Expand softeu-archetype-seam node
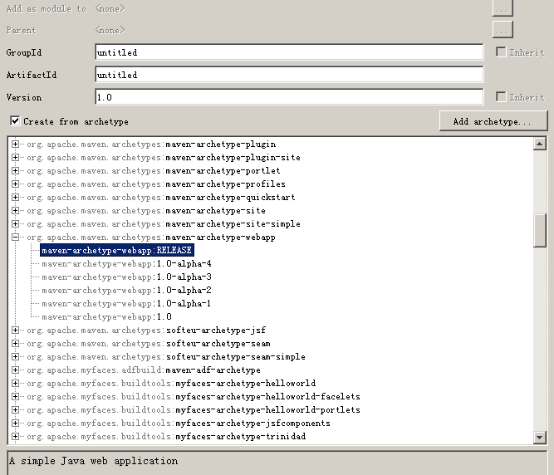Image resolution: width=554 pixels, height=475 pixels. [15, 344]
